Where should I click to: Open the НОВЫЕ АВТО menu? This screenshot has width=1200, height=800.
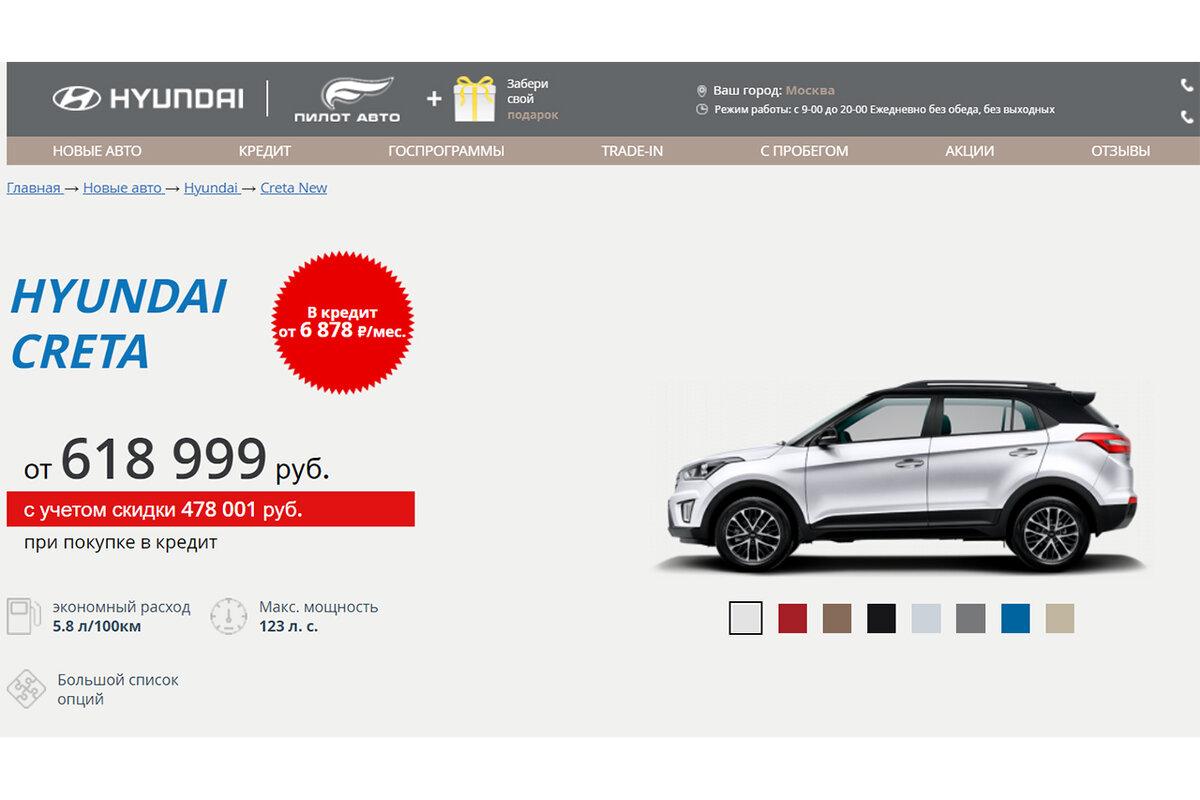click(97, 151)
